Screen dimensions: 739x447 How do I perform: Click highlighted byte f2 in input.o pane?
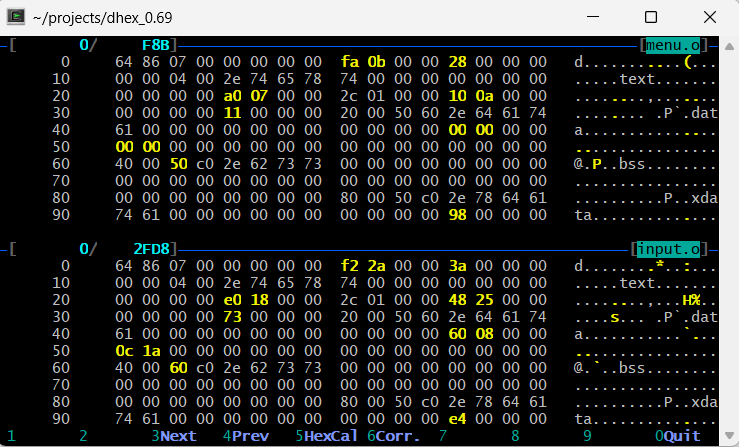350,265
